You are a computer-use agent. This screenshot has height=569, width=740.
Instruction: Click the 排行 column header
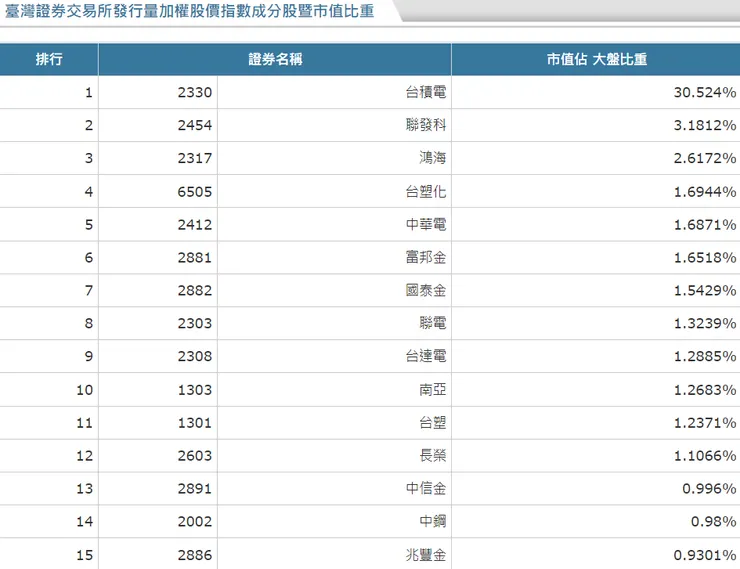click(49, 59)
